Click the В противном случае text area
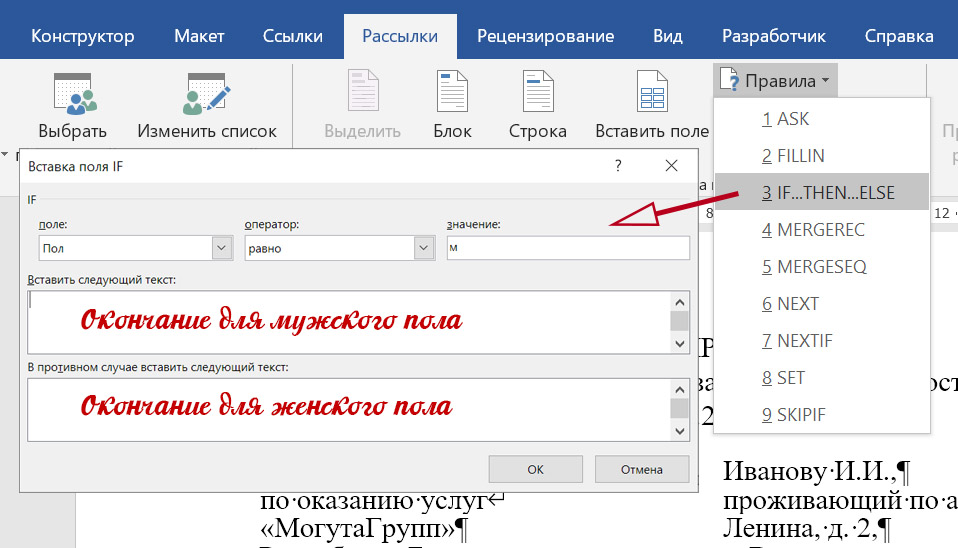This screenshot has height=548, width=958. 347,408
